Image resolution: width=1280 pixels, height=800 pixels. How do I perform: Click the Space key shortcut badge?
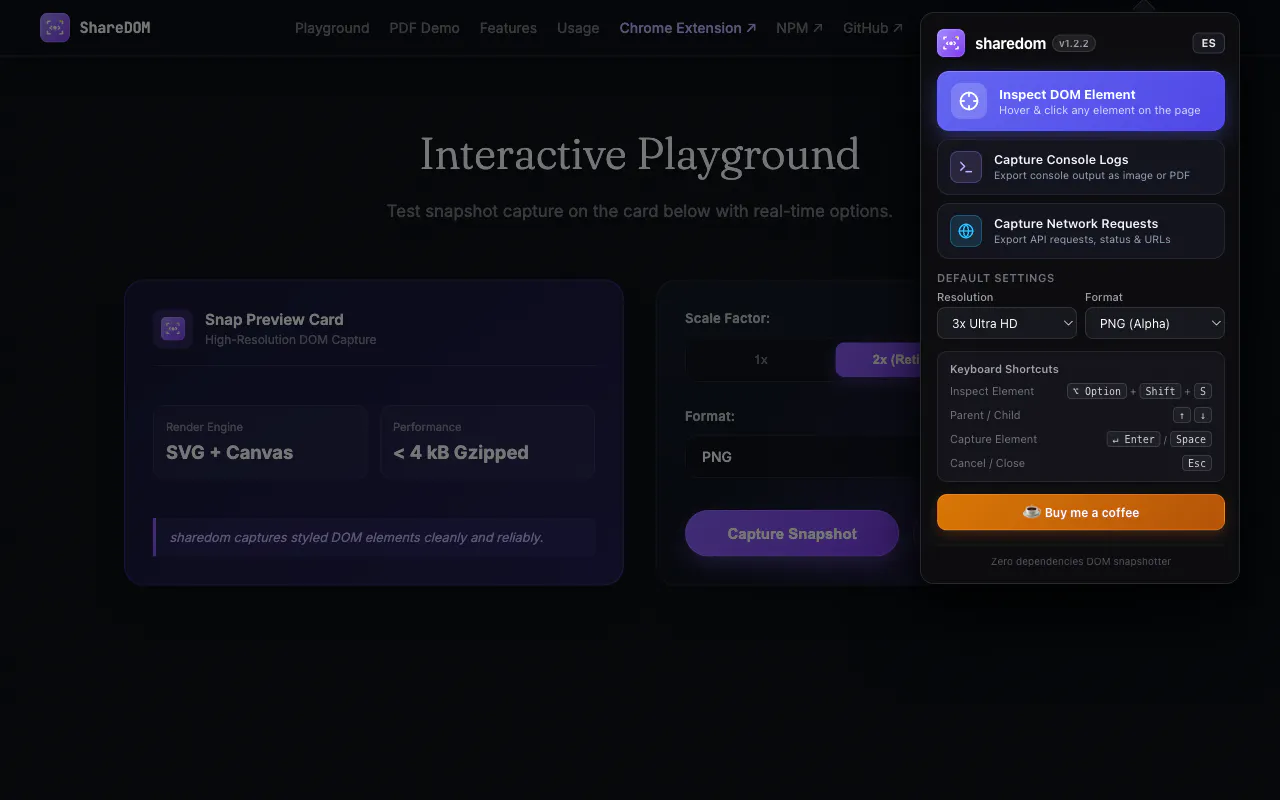(x=1191, y=439)
